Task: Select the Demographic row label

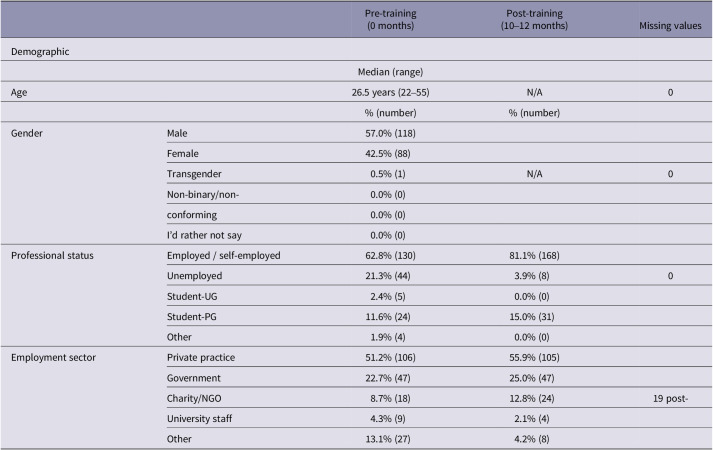Action: click(40, 51)
